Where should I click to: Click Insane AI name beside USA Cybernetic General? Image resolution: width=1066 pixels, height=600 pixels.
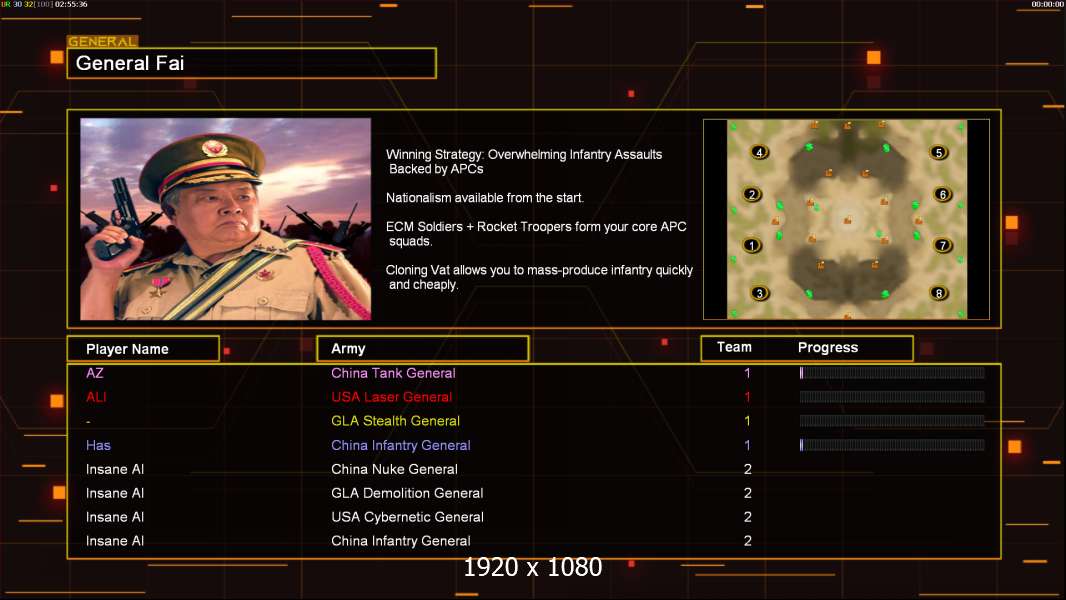tap(115, 517)
